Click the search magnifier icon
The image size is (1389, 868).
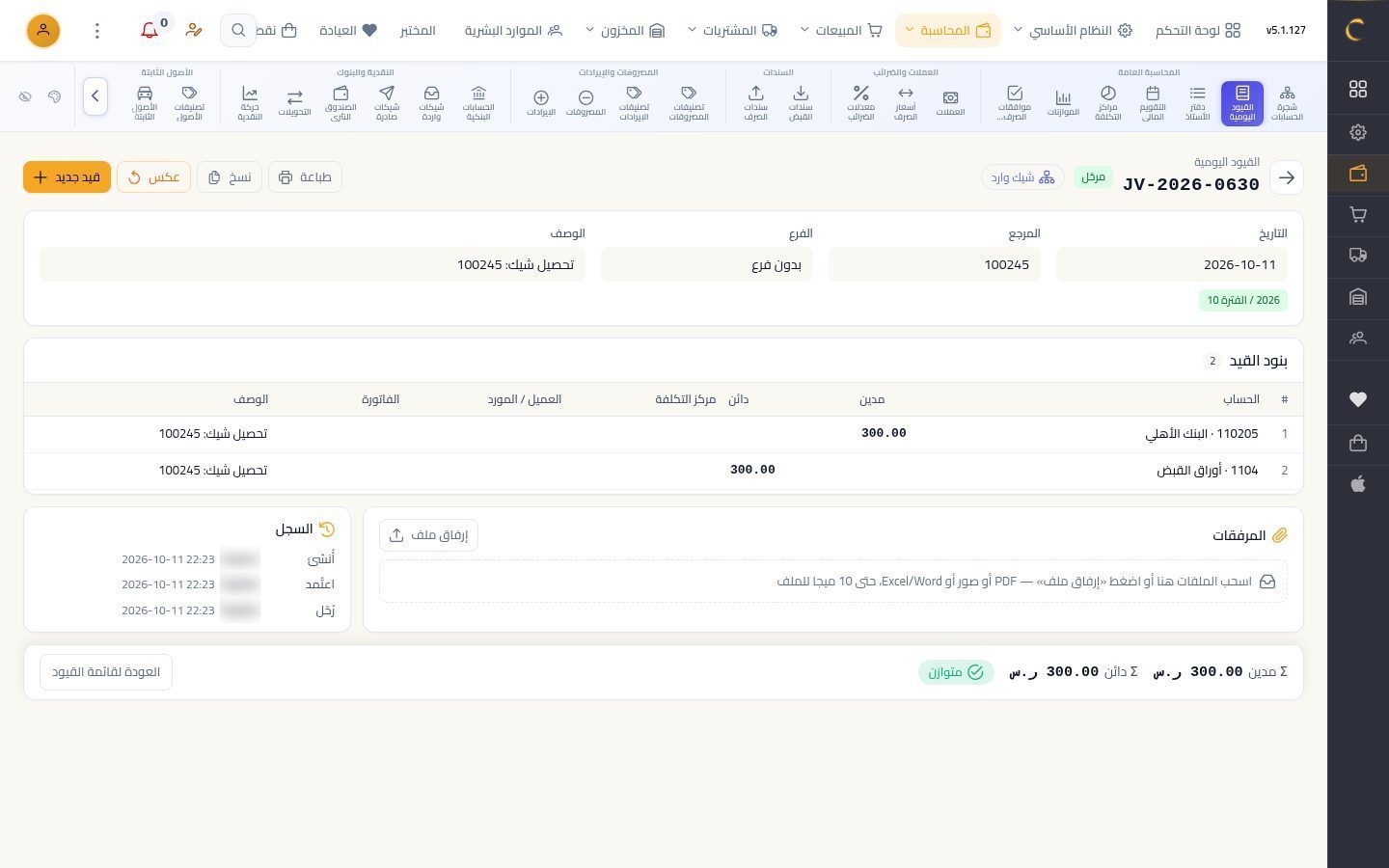pyautogui.click(x=237, y=31)
